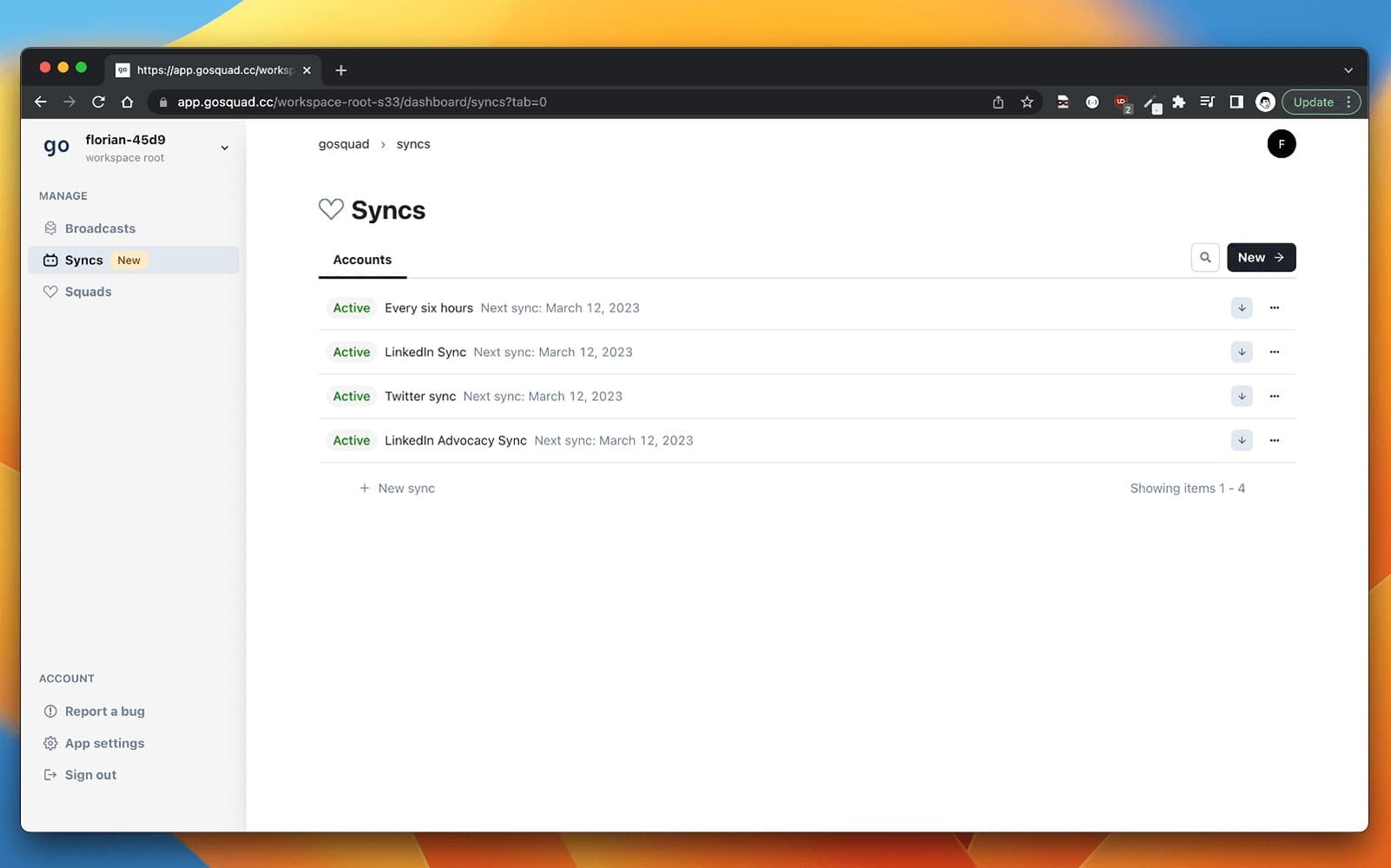Click the search magnifier icon in Syncs
This screenshot has width=1391, height=868.
click(1204, 258)
